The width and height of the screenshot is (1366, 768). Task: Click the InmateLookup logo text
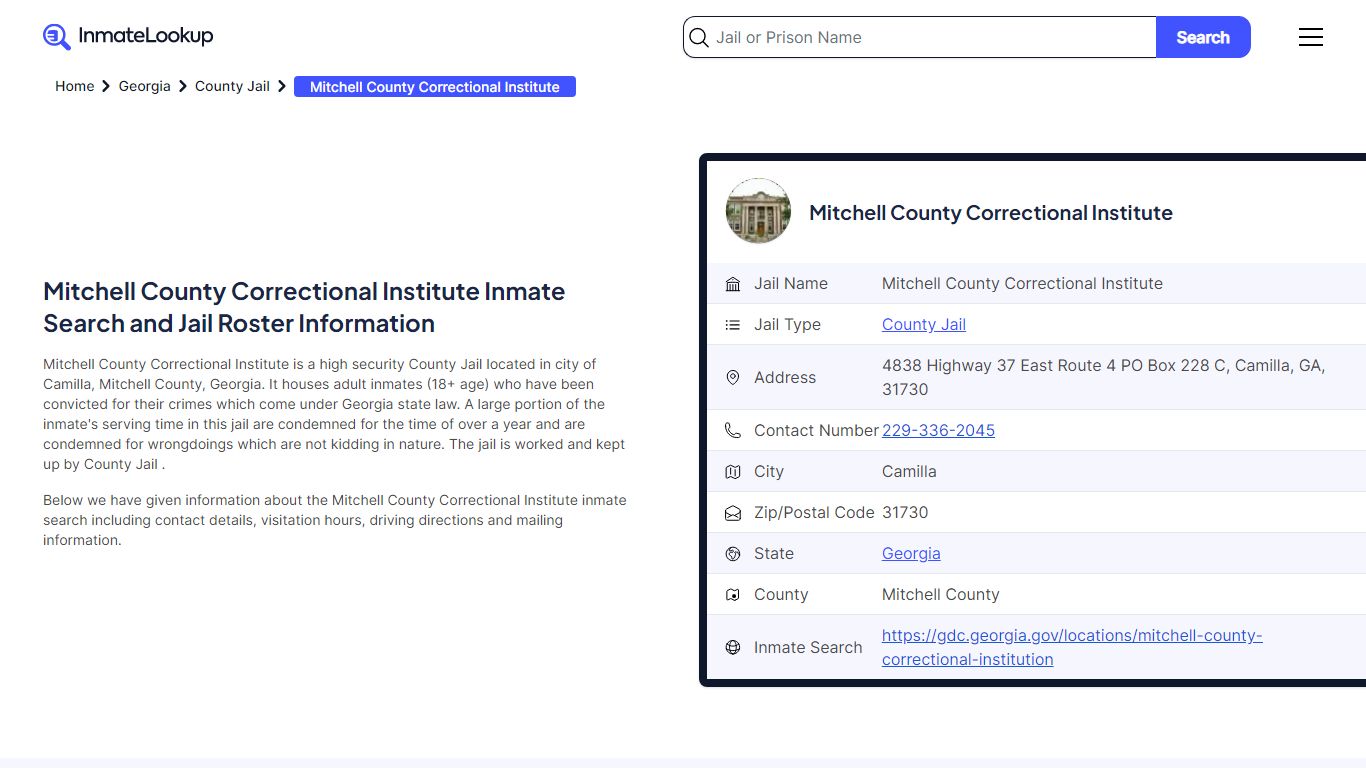tap(146, 36)
